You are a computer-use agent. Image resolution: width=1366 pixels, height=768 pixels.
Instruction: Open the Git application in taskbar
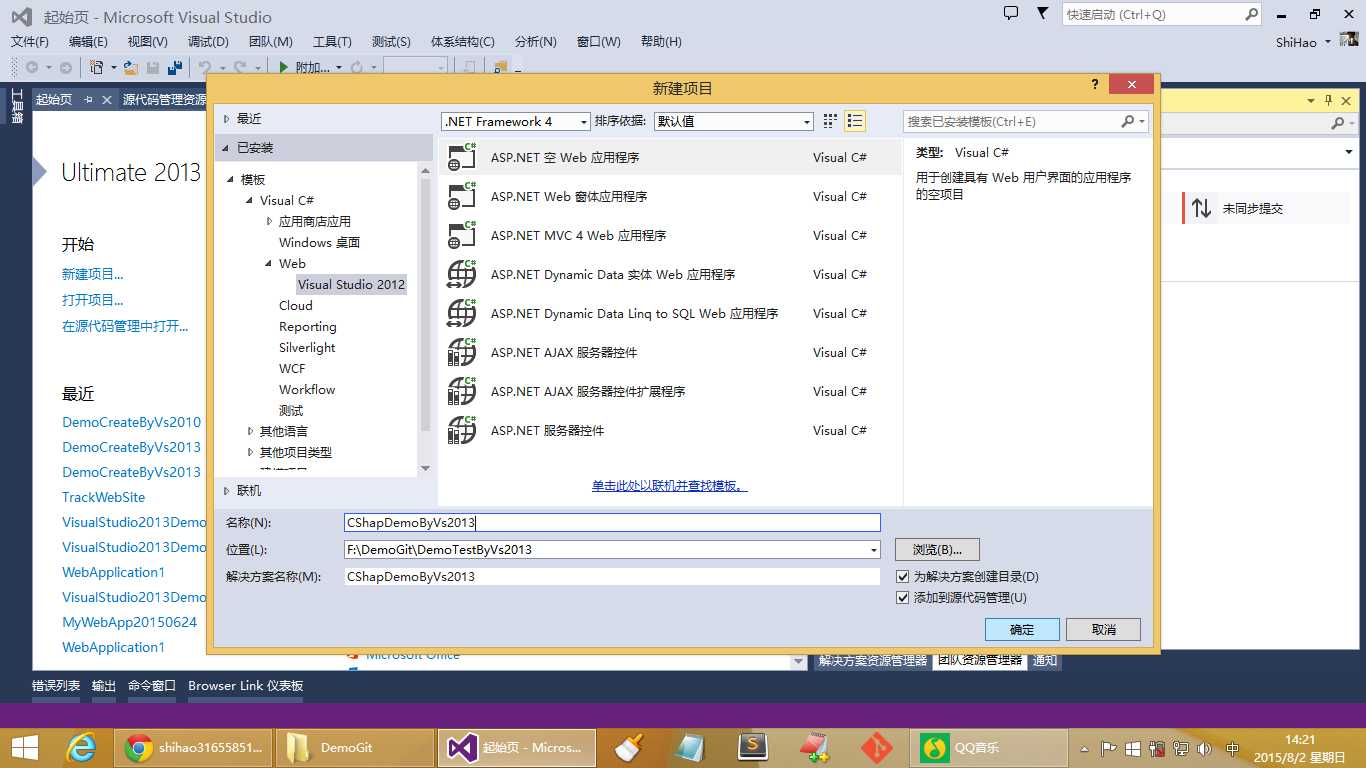point(877,747)
